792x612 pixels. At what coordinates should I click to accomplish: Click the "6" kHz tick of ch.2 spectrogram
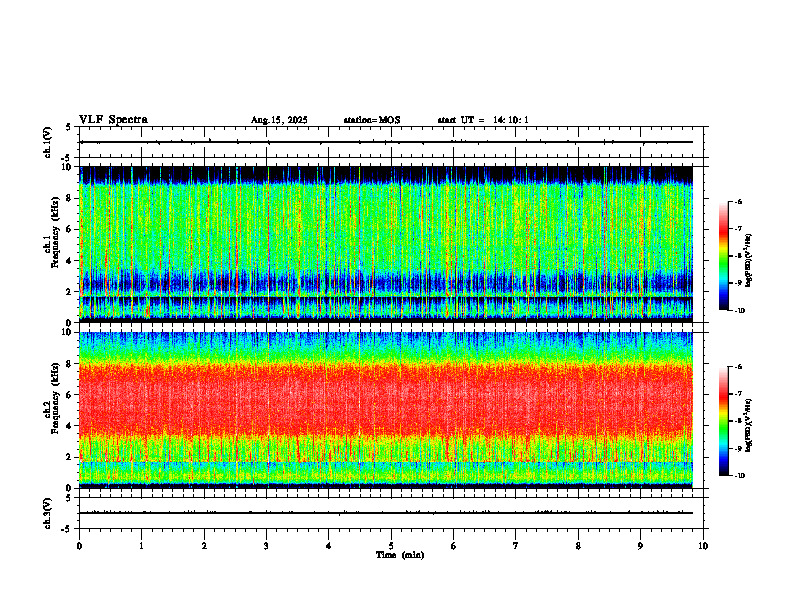tap(71, 395)
